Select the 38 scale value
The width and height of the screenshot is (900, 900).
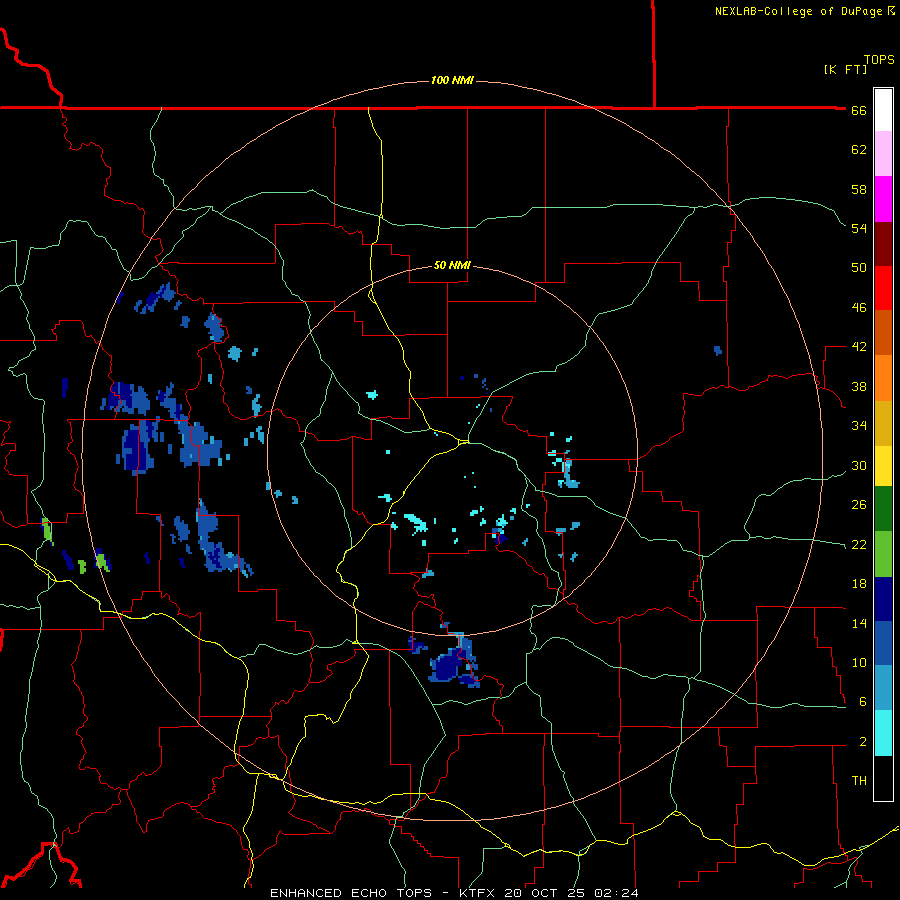point(859,386)
